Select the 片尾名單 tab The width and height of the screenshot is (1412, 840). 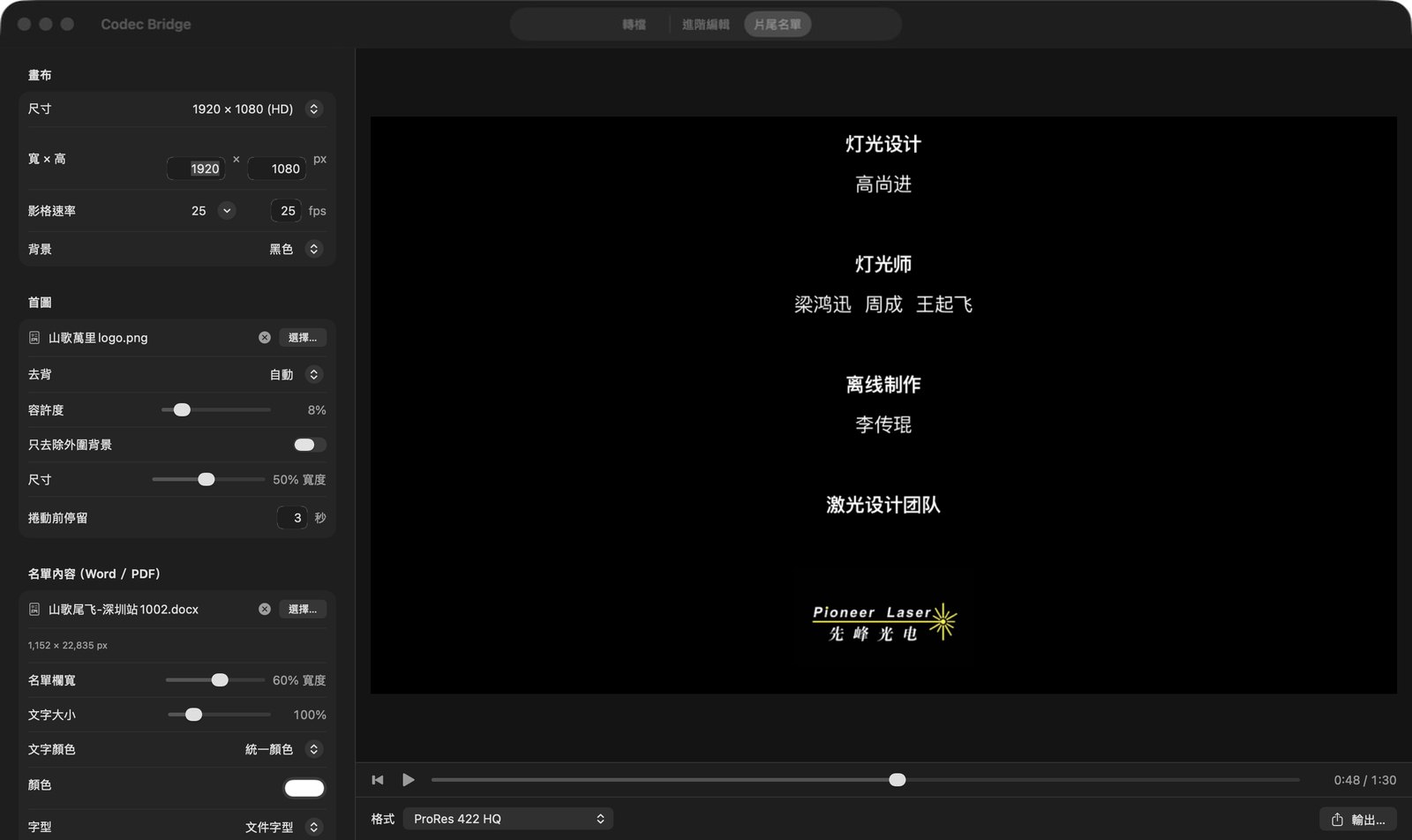777,25
